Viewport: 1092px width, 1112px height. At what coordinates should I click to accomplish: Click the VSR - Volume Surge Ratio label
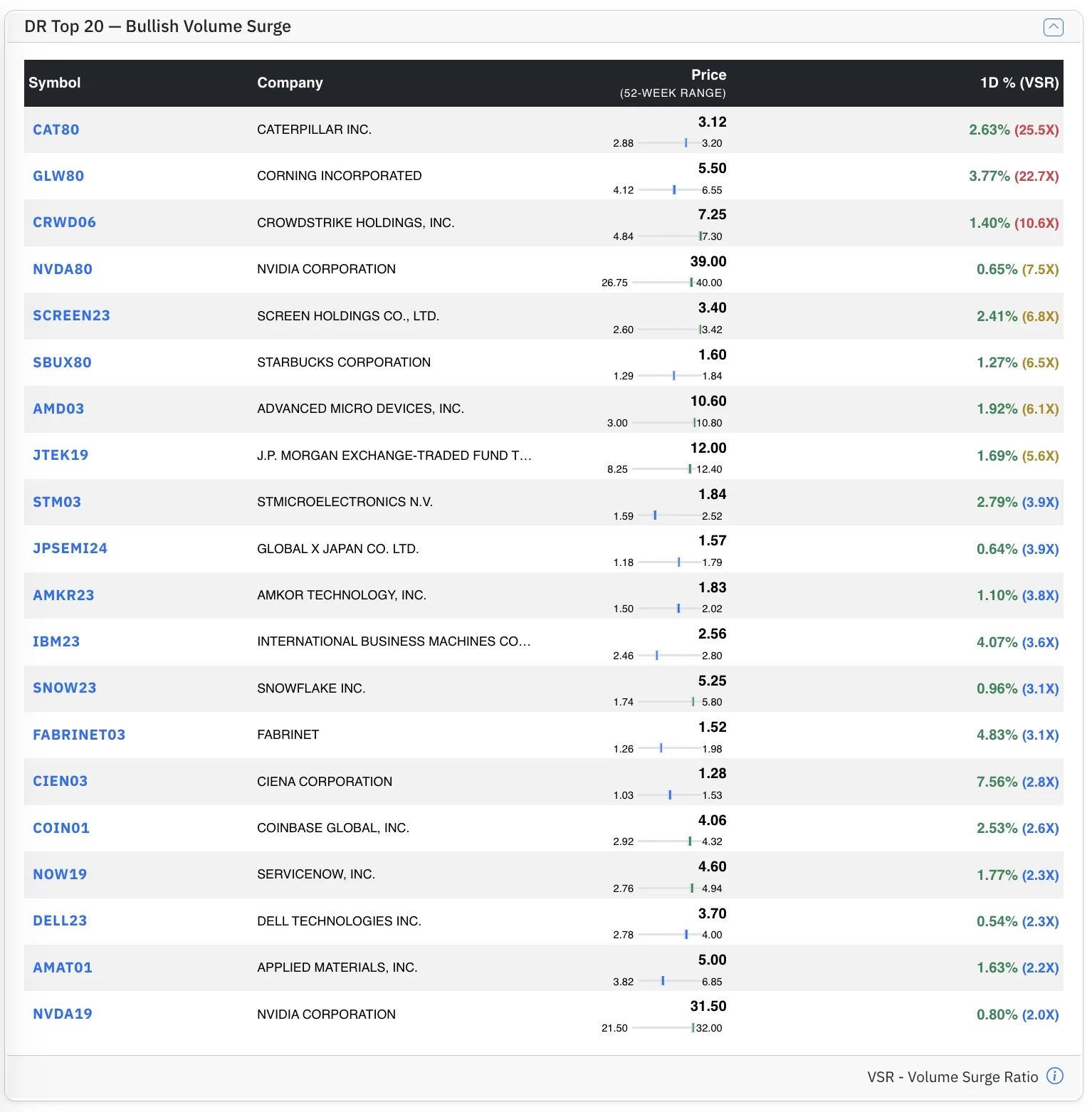coord(952,1076)
